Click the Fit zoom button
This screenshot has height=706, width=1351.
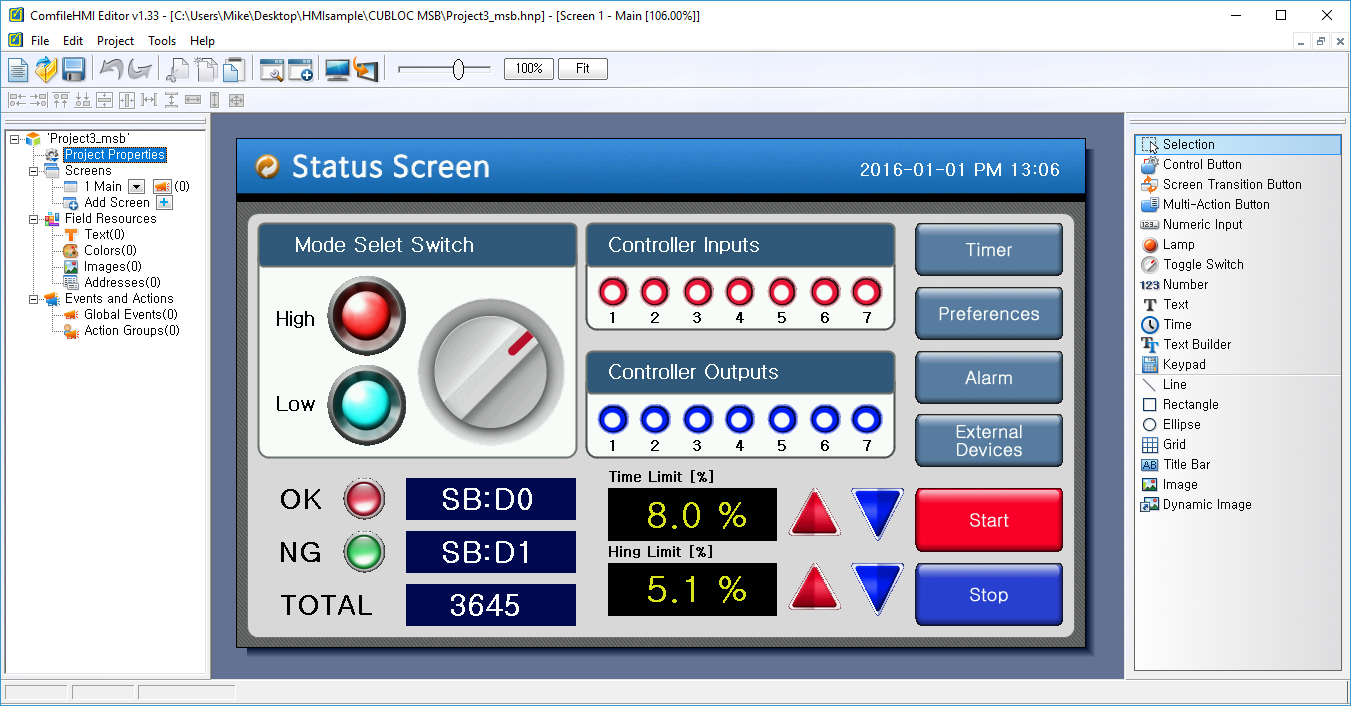[582, 69]
